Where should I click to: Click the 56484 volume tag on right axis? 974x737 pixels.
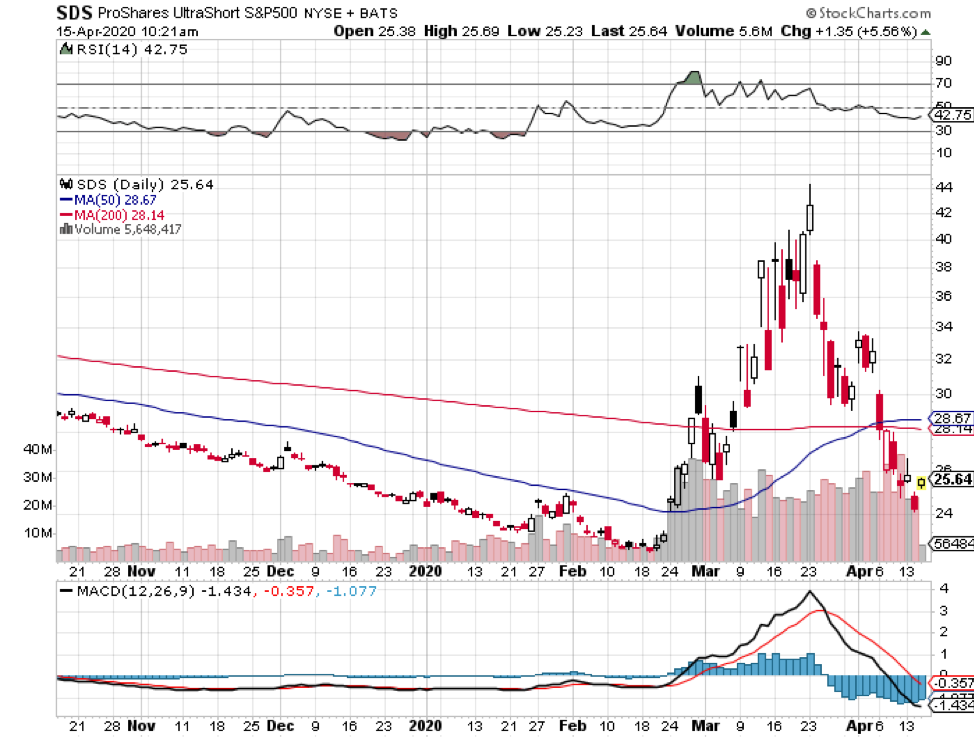(x=952, y=544)
